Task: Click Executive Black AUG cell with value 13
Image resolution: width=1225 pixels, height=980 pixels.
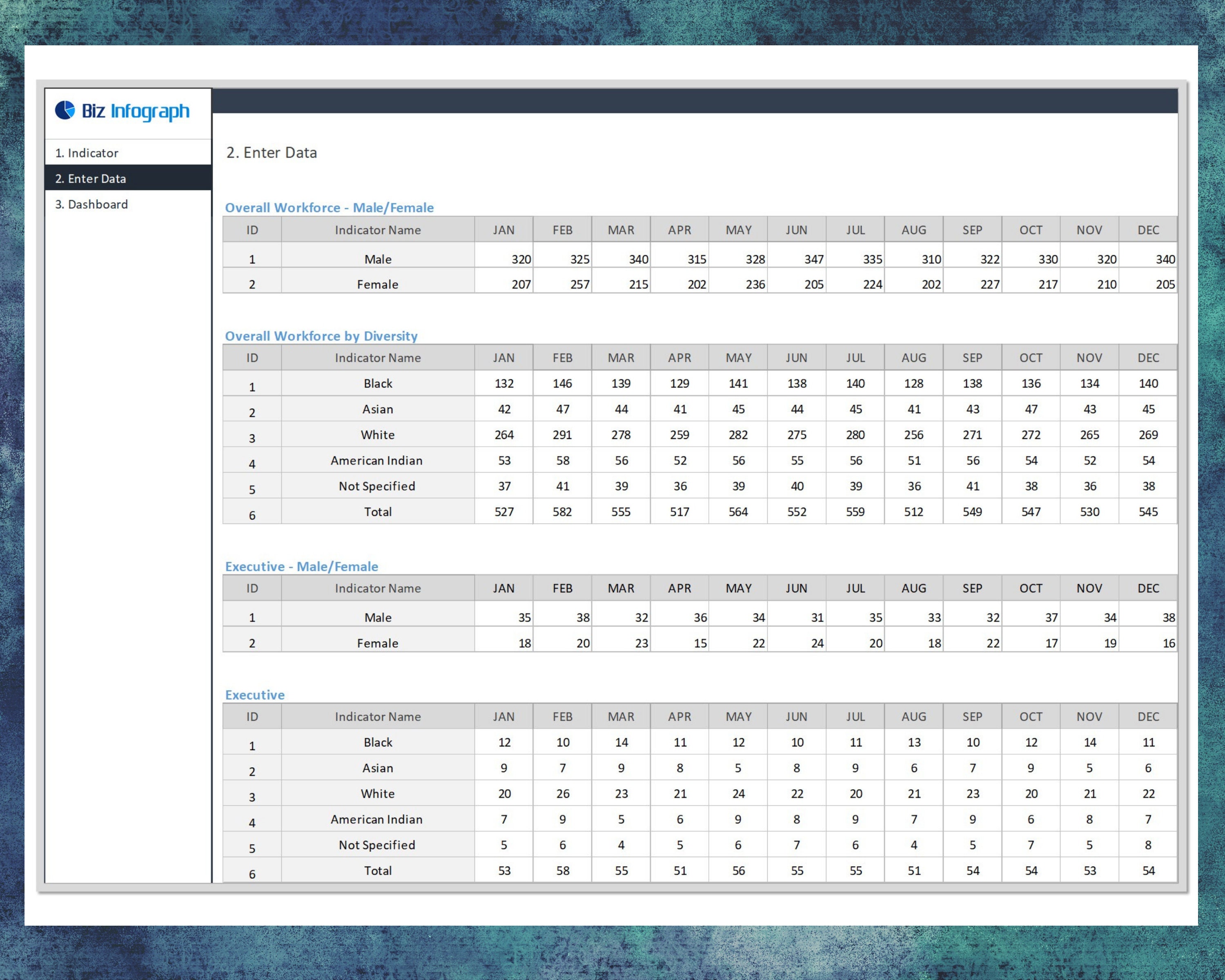Action: tap(913, 742)
